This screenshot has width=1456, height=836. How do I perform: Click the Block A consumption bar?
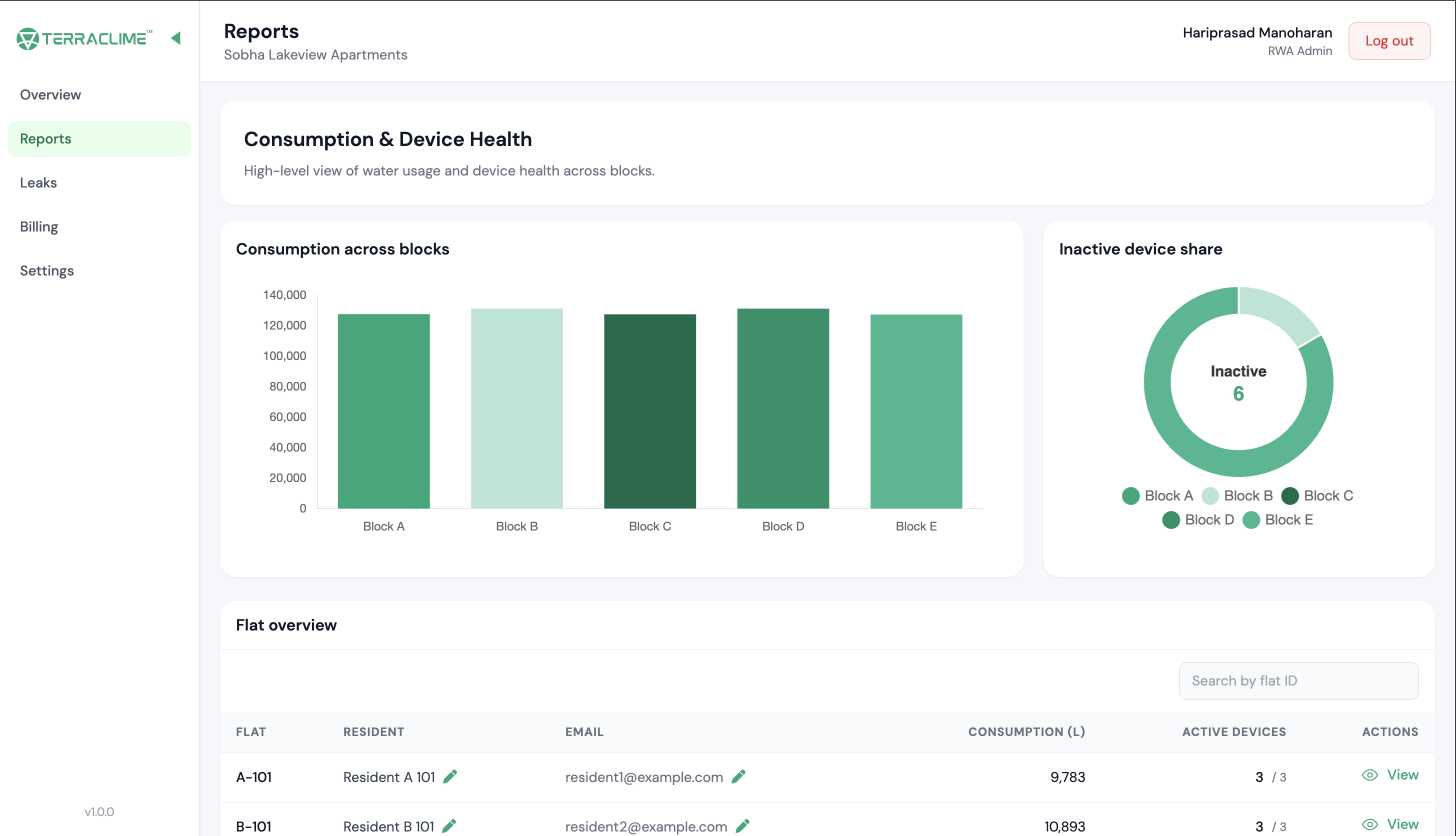(383, 411)
